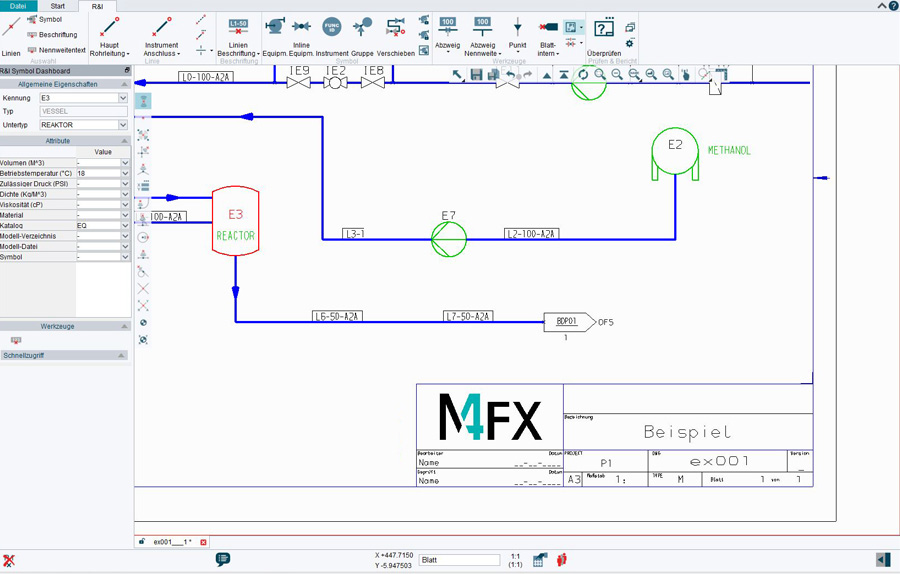Click the E3 REACTOR vessel symbol
Viewport: 900px width, 574px height.
235,221
